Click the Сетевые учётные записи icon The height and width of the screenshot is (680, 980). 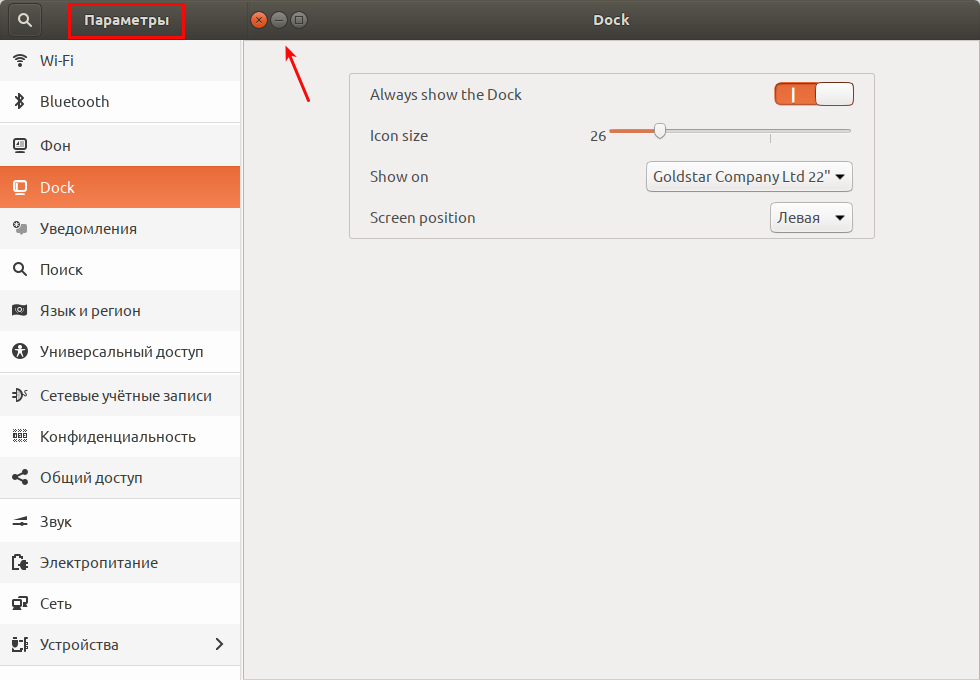20,395
